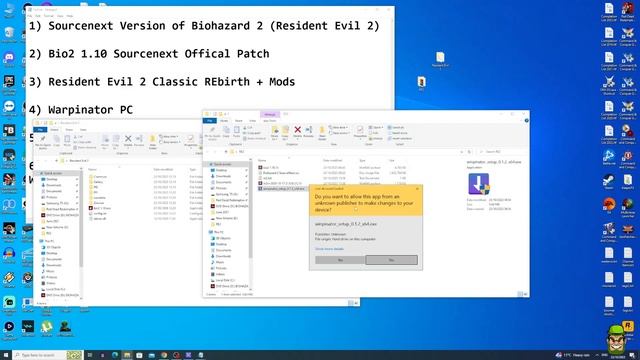Click the refresh button beside RE2 address bar
Viewport: 640px width, 360px height.
(469, 152)
